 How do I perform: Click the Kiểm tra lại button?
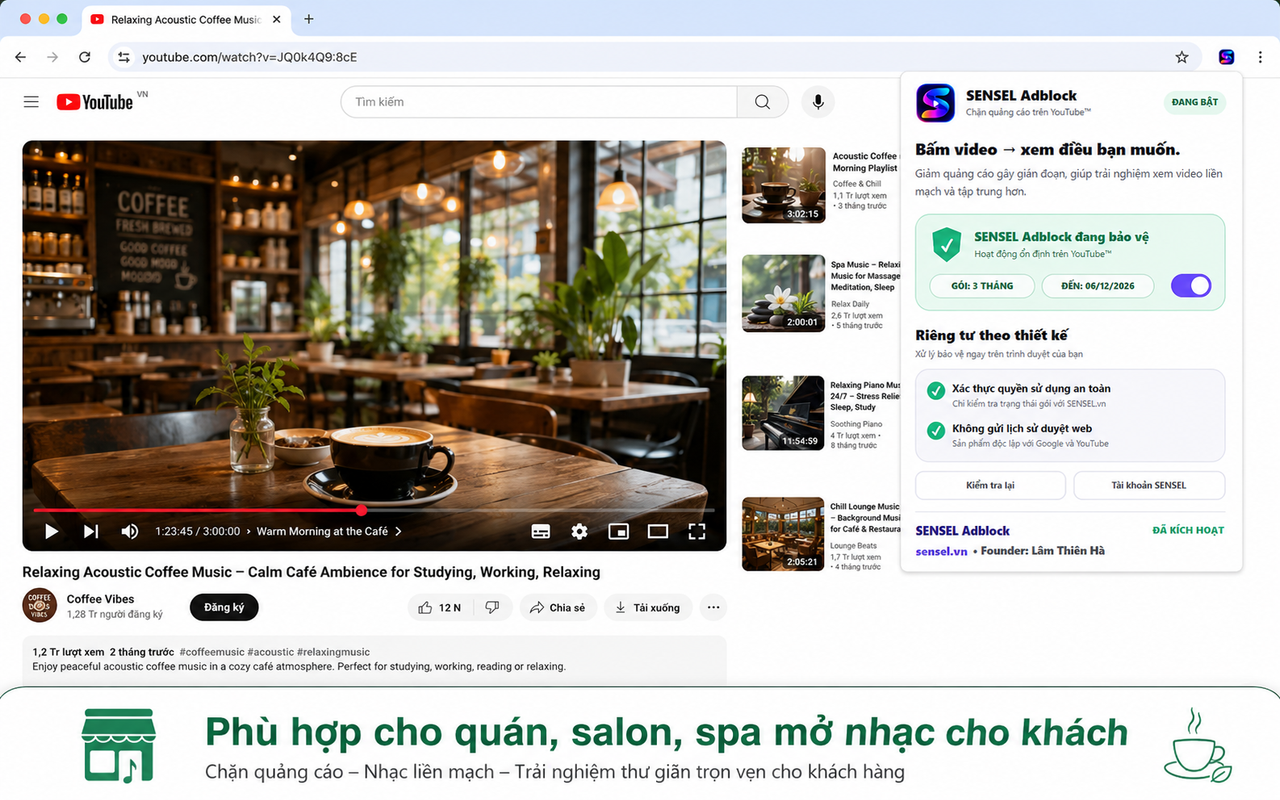tap(990, 485)
